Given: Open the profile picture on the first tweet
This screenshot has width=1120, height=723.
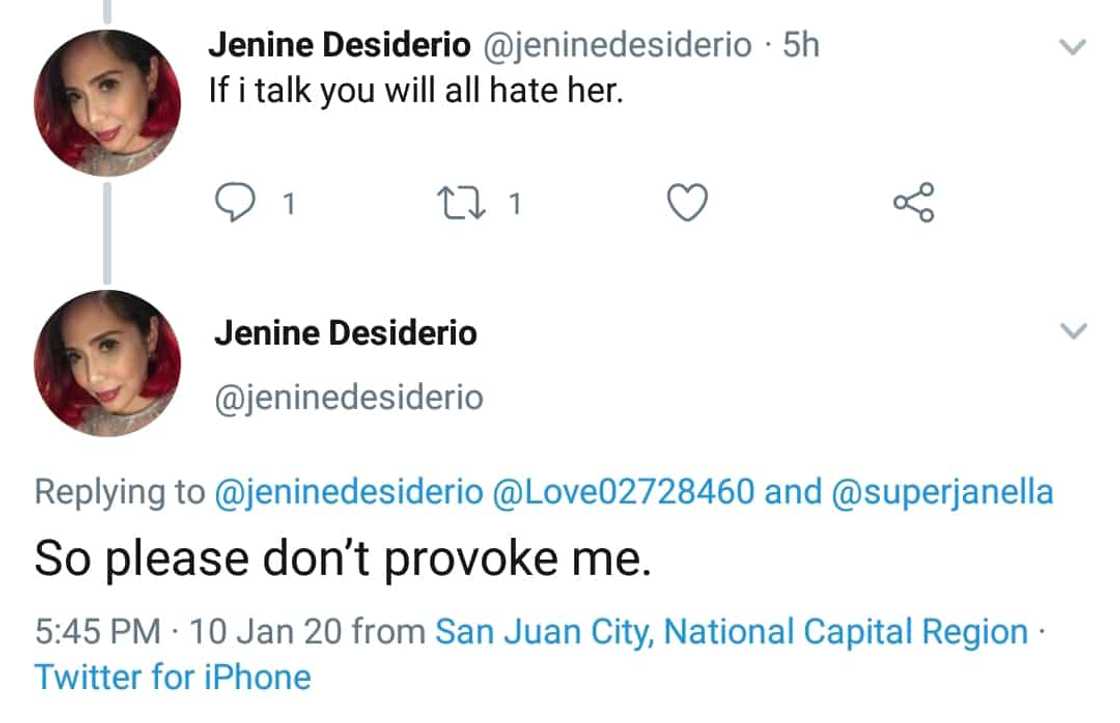Looking at the screenshot, I should click(107, 103).
